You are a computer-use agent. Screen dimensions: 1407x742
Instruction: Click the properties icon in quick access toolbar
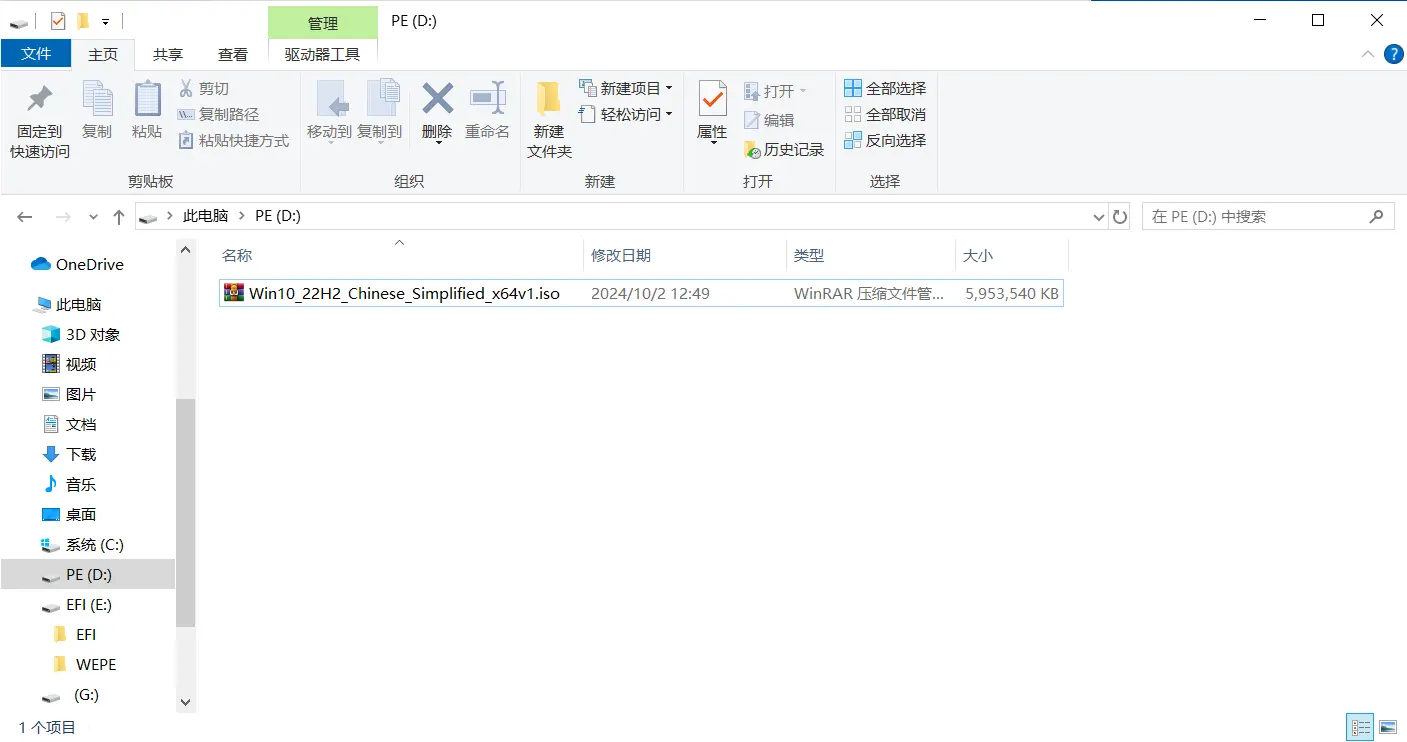point(58,20)
